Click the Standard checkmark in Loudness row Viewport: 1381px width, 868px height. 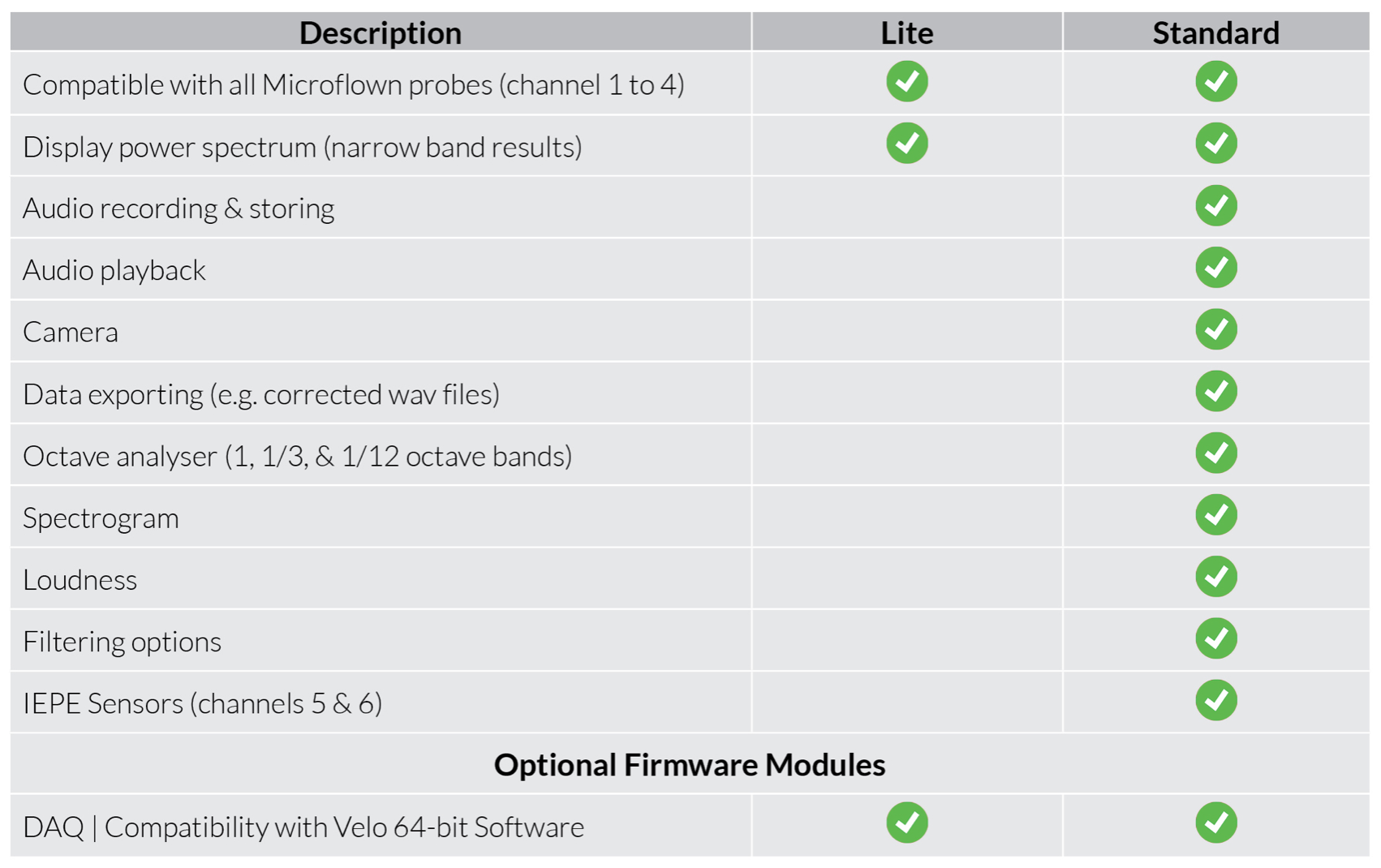click(1215, 577)
